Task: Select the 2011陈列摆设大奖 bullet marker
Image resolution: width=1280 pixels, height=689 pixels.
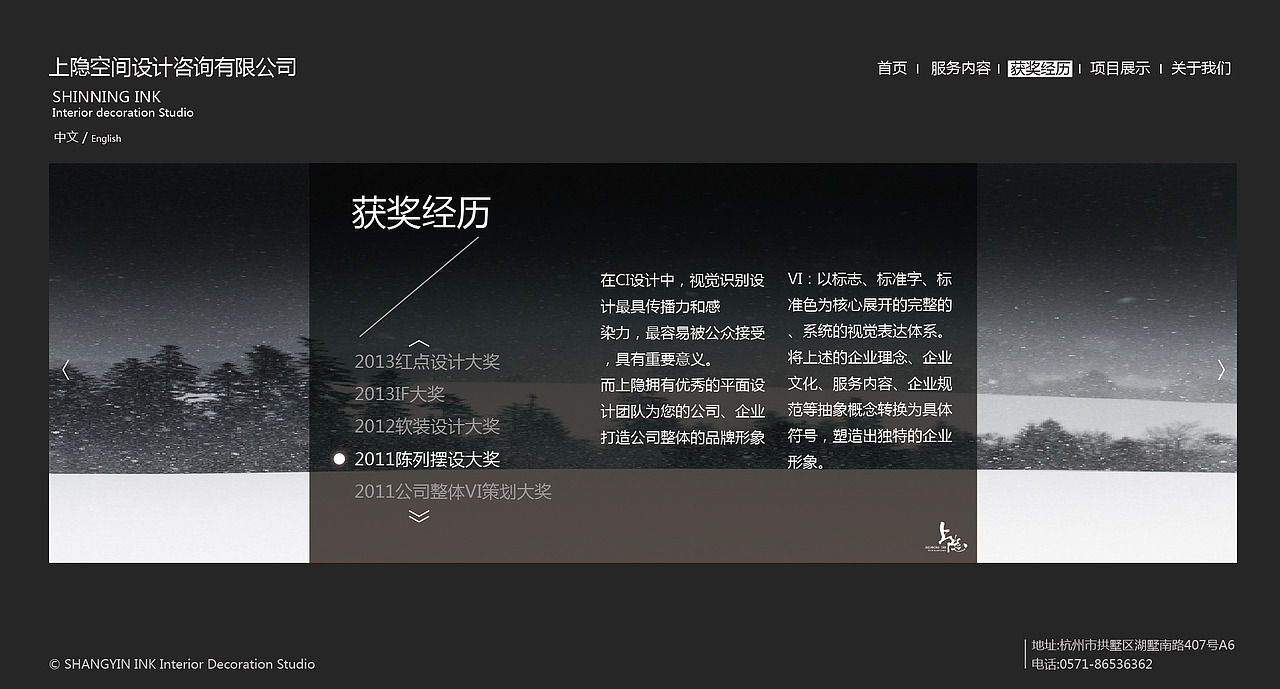Action: (339, 459)
